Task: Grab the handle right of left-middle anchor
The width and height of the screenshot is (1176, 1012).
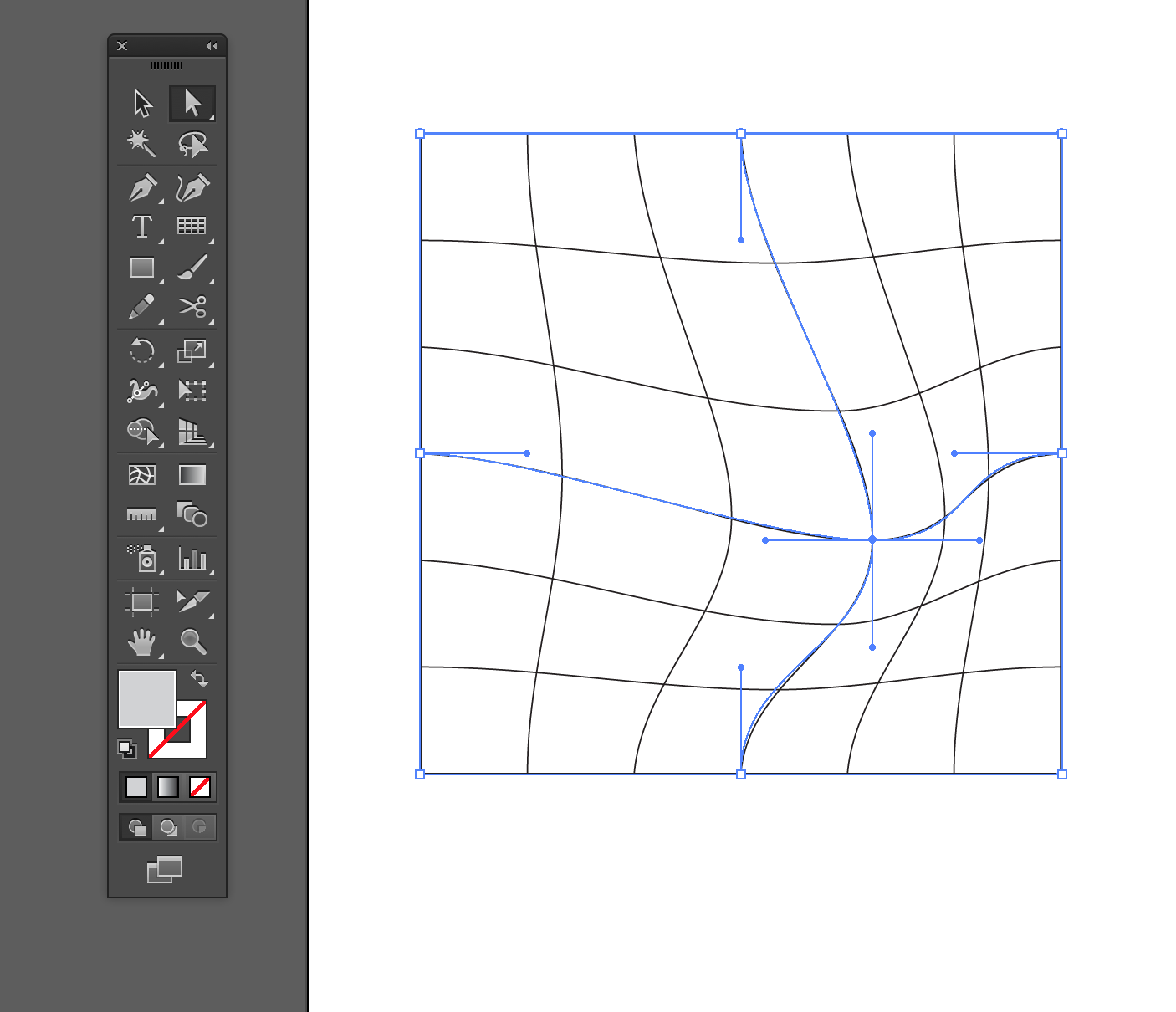Action: point(527,453)
